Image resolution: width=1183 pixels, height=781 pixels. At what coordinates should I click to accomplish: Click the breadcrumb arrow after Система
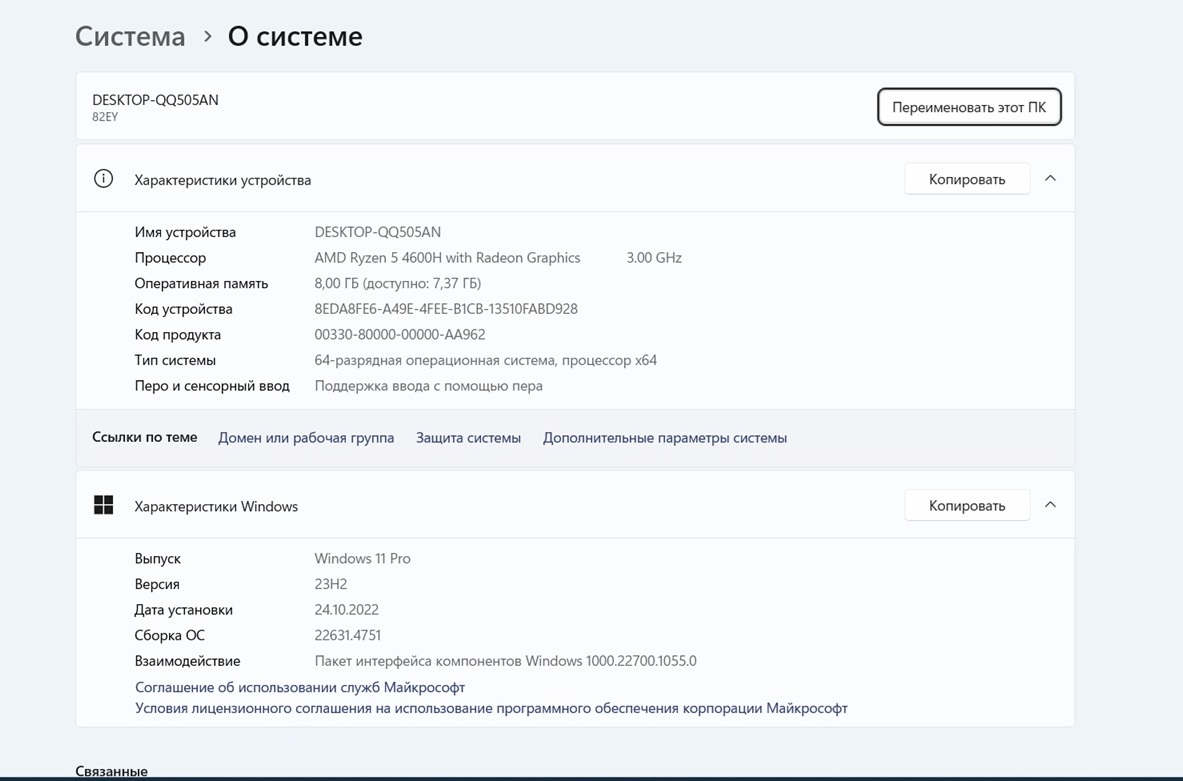point(207,36)
